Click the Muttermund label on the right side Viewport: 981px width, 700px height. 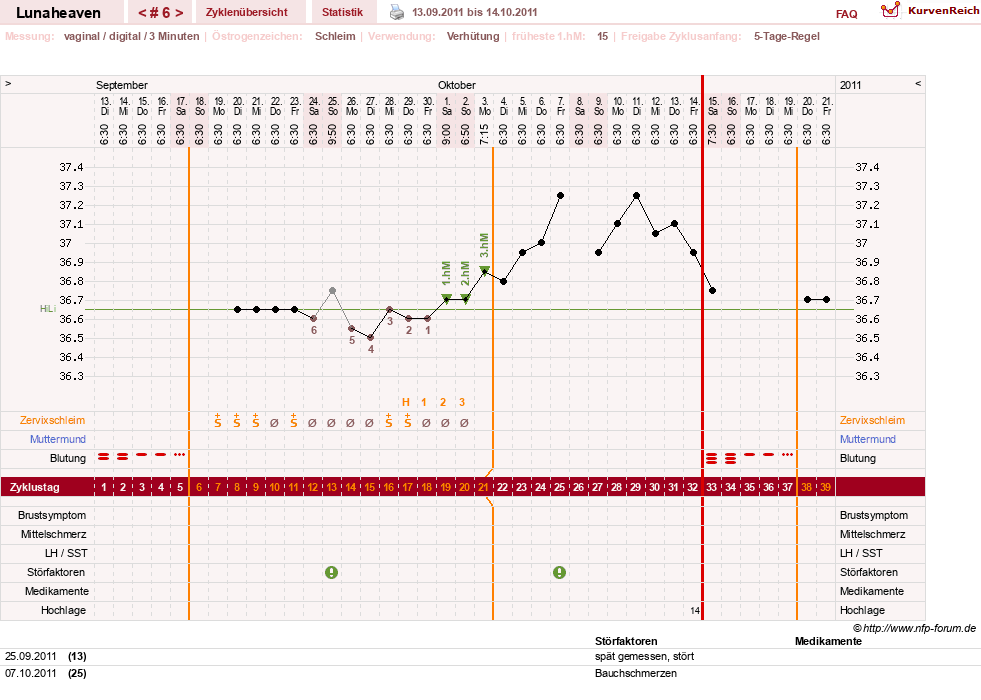pos(868,439)
